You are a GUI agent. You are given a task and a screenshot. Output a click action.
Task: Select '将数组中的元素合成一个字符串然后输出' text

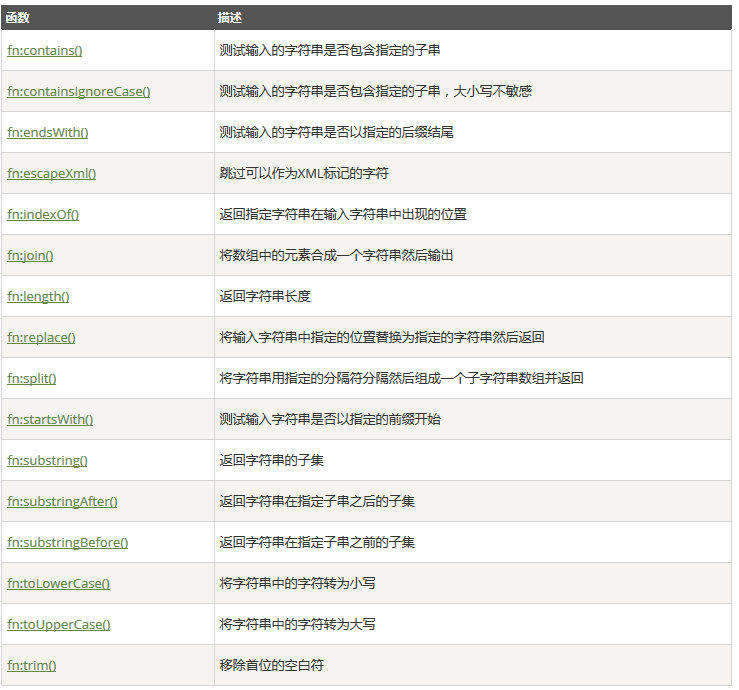coord(336,255)
